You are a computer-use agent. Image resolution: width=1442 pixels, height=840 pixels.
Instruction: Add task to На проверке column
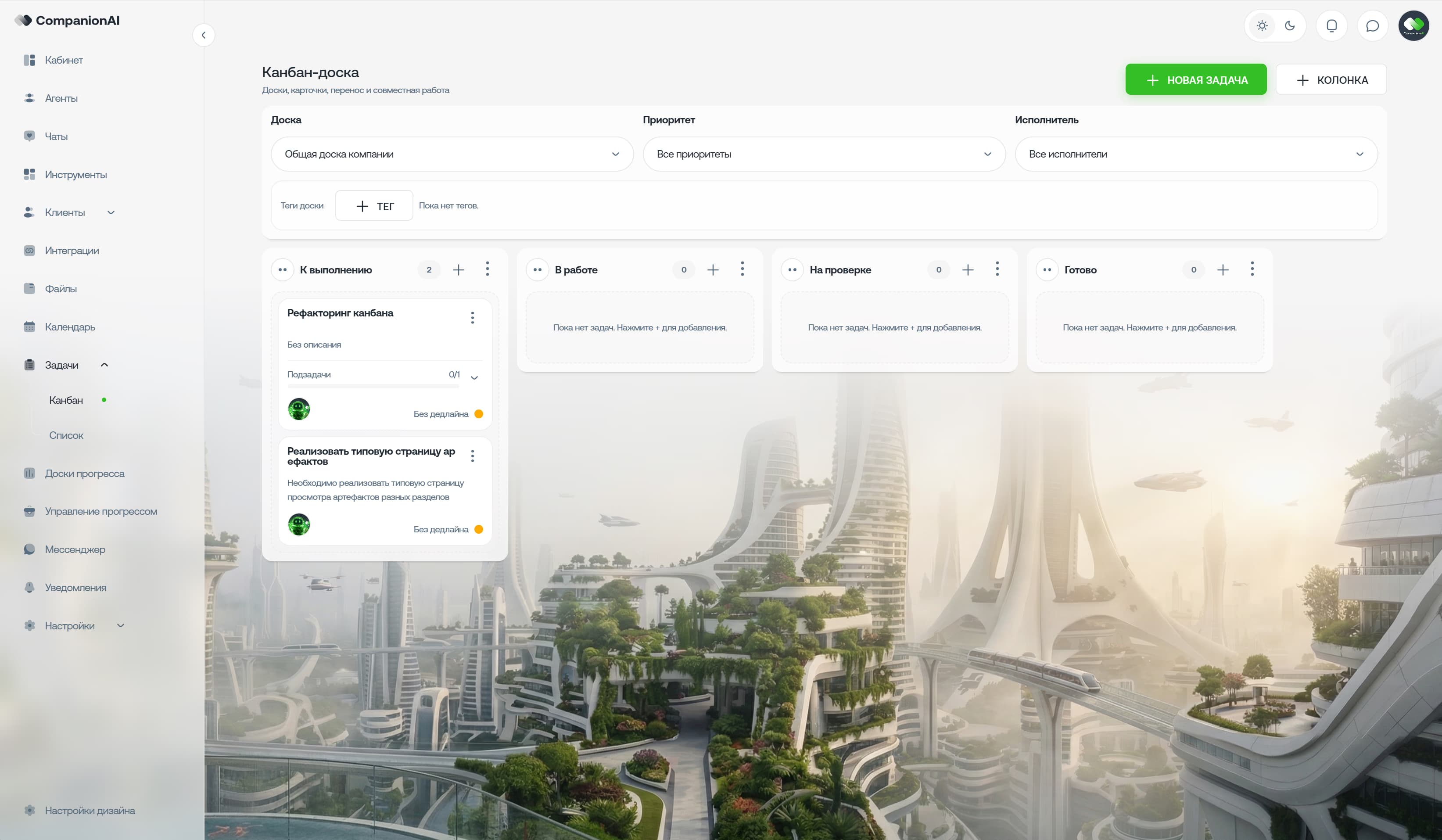pos(968,270)
